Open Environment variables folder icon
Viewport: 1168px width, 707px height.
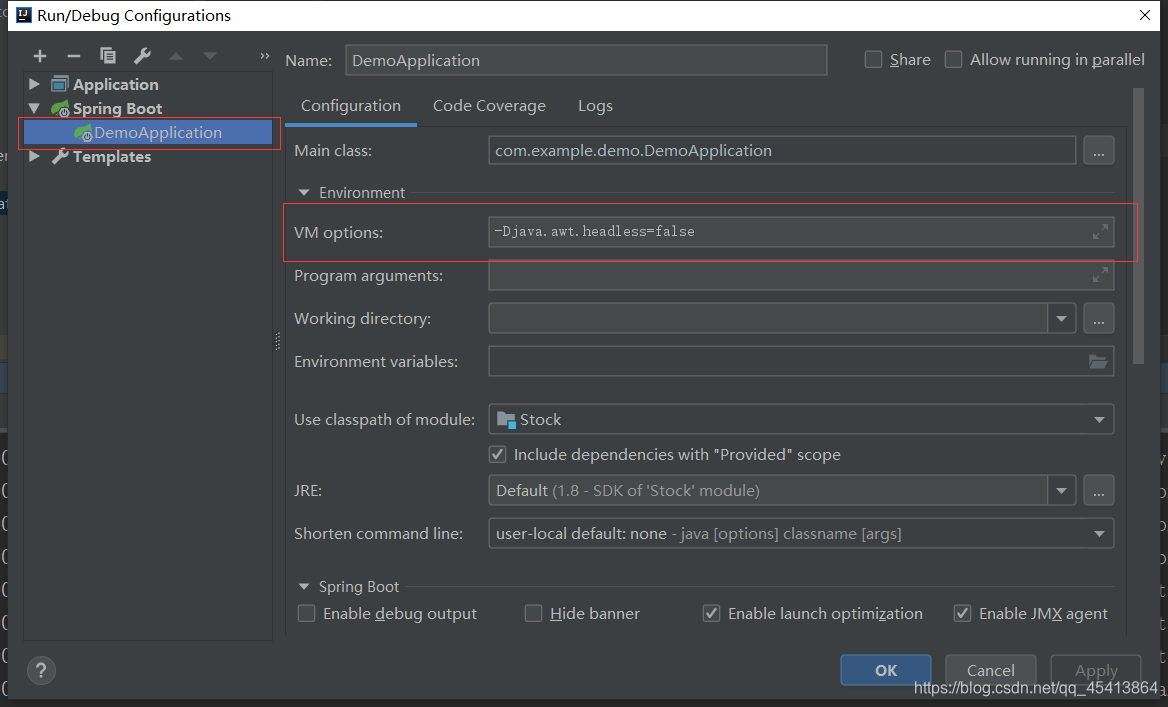point(1098,361)
